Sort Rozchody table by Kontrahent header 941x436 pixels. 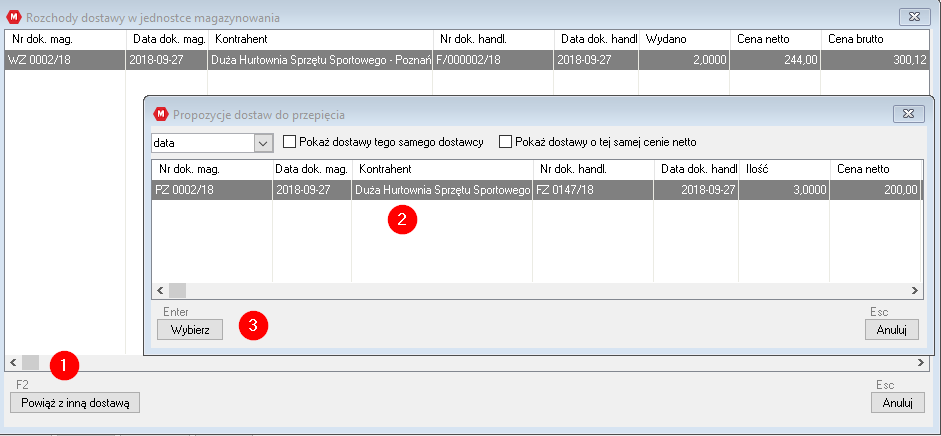pos(320,39)
